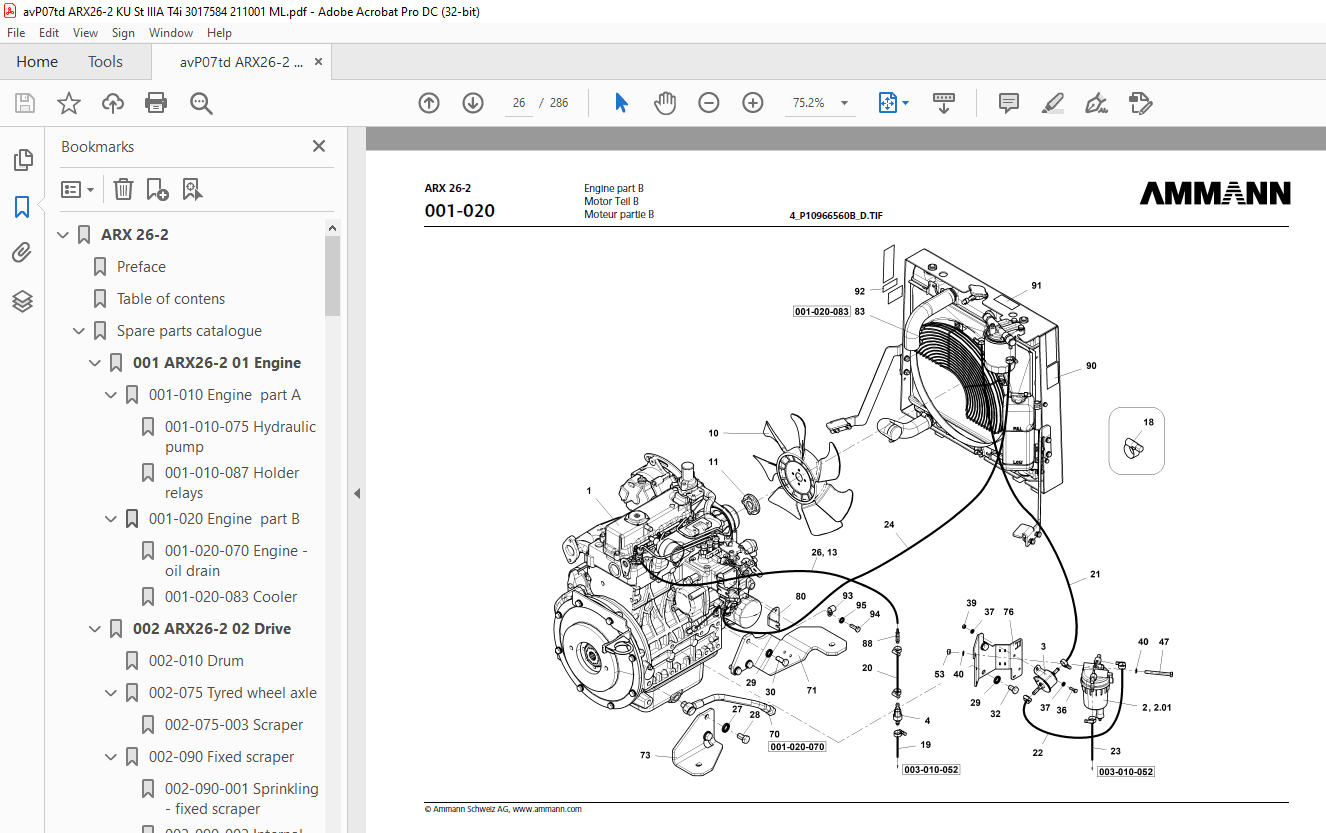Click the redact or stamp tool icon

[1140, 103]
